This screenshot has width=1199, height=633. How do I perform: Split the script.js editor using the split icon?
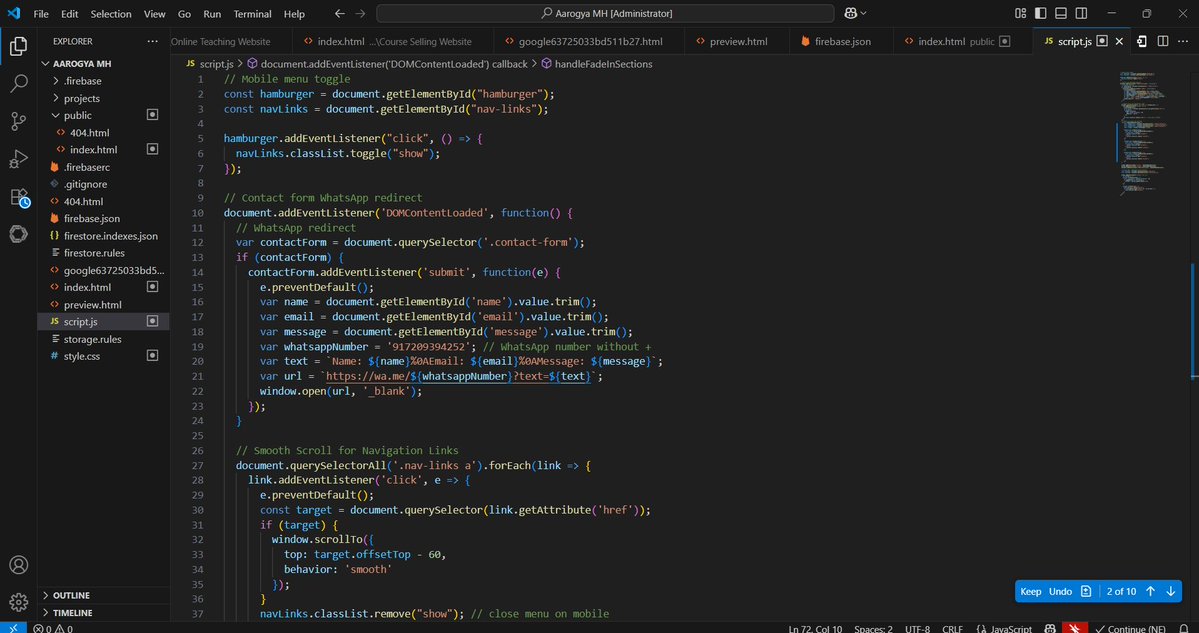pos(1161,41)
